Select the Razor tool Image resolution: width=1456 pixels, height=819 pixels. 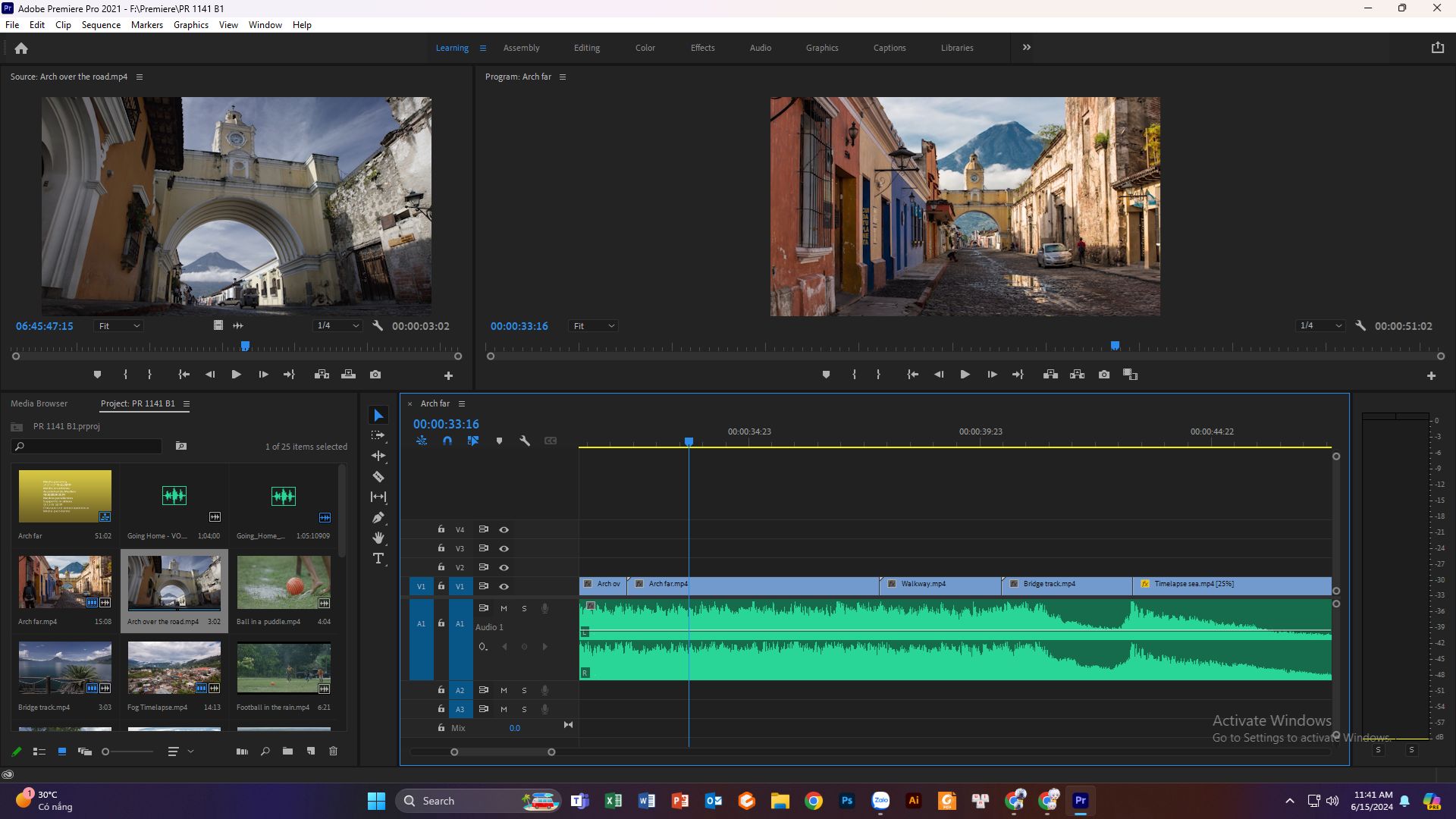pyautogui.click(x=378, y=476)
